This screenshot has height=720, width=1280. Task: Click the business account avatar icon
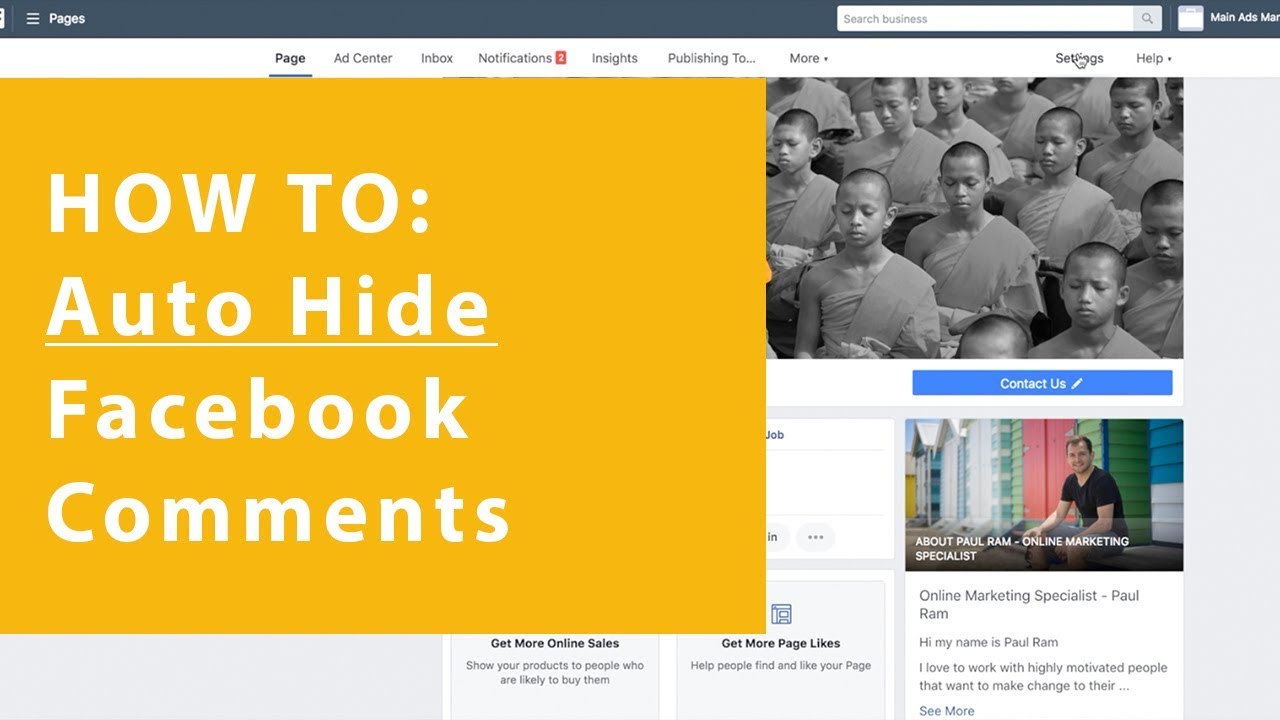(1190, 18)
